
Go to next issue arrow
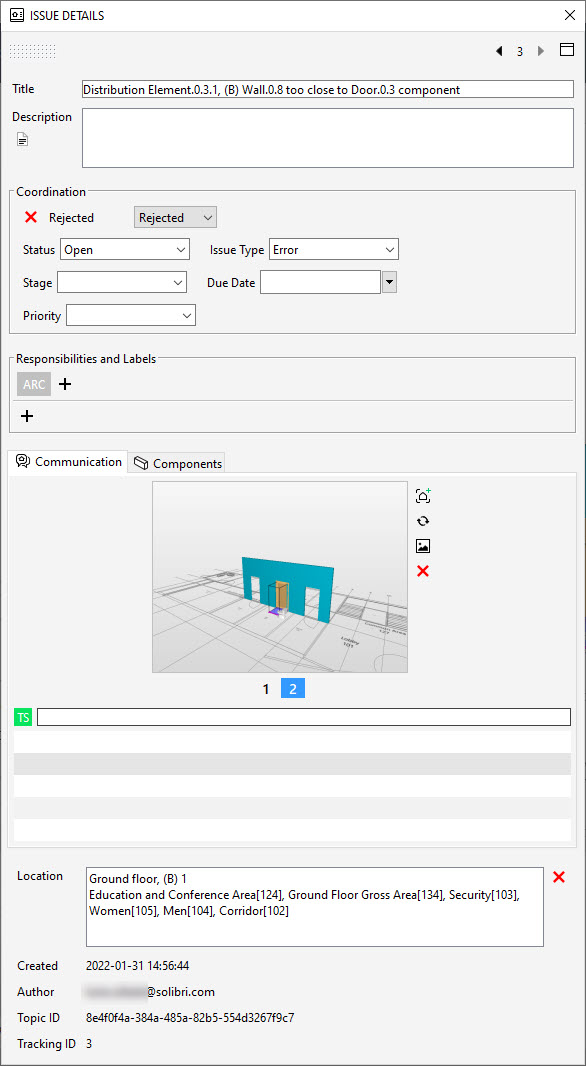pos(541,51)
